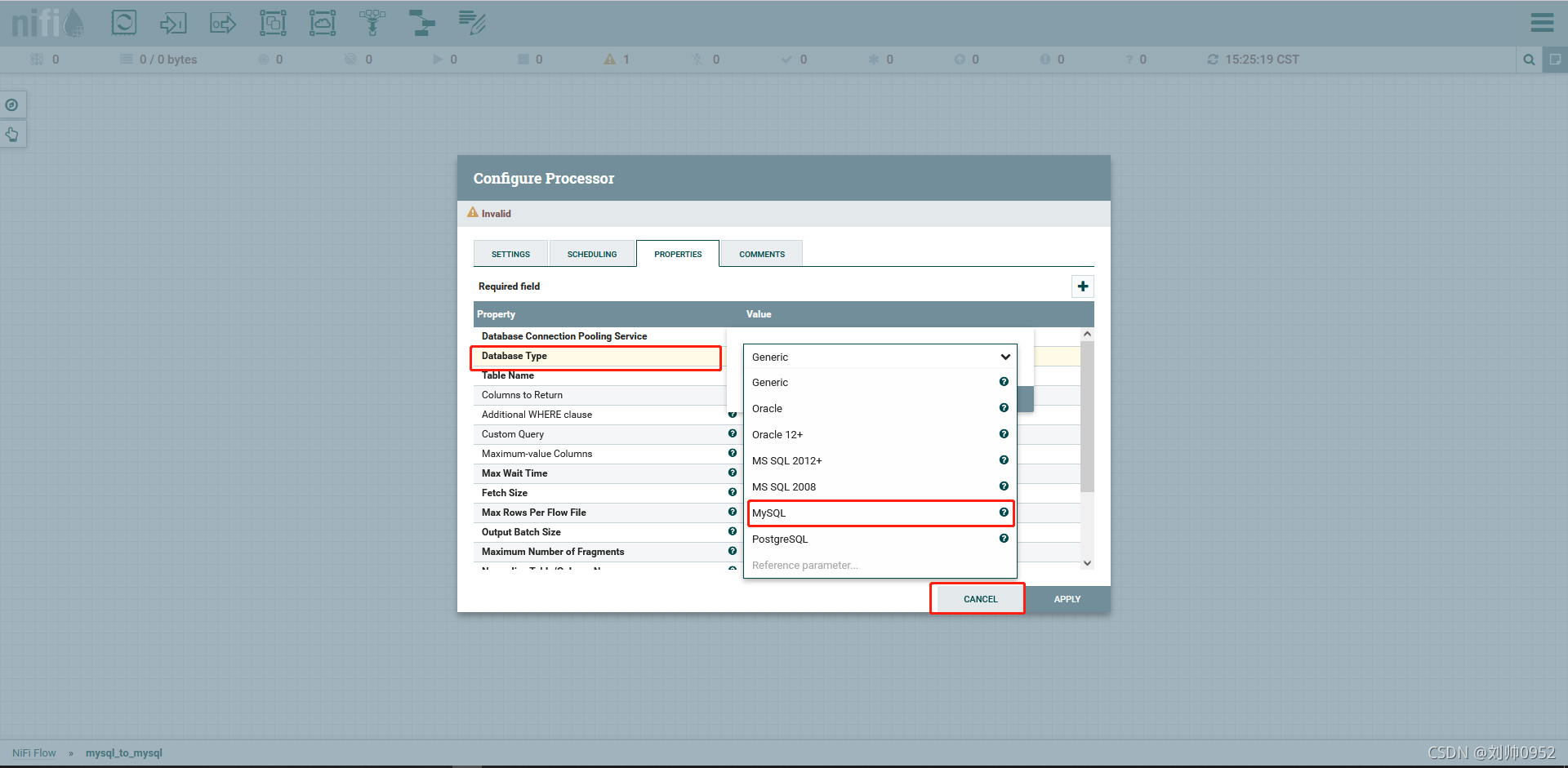Open the search magnifier icon
This screenshot has width=1568, height=768.
click(x=1529, y=60)
